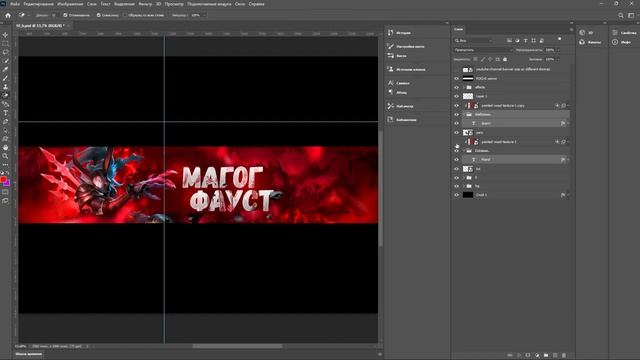Screen dimensions: 640x360
Task: Open the Свойства (Properties) panel
Action: pos(624,33)
